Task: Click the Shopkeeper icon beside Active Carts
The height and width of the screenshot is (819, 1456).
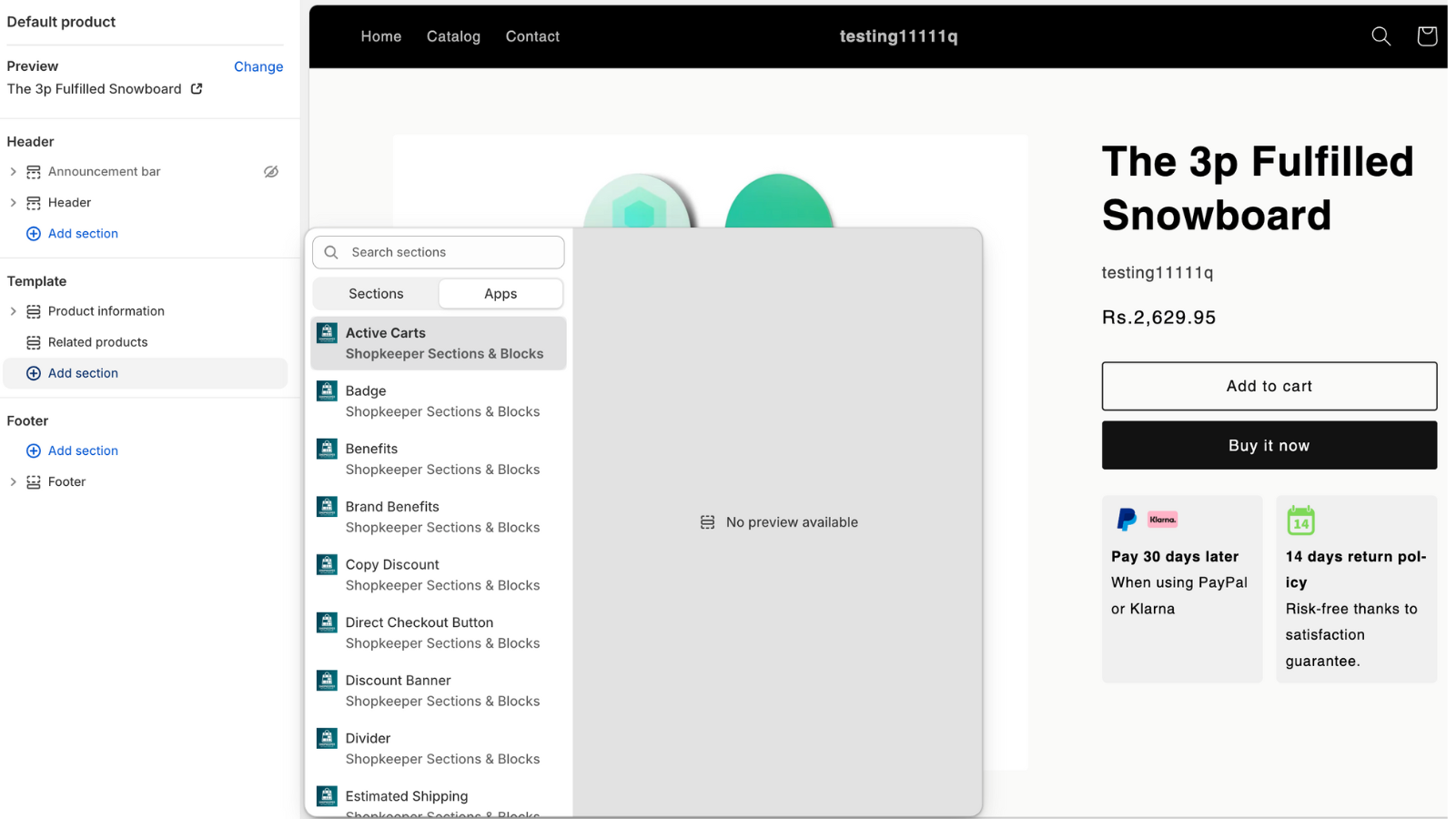Action: point(327,332)
